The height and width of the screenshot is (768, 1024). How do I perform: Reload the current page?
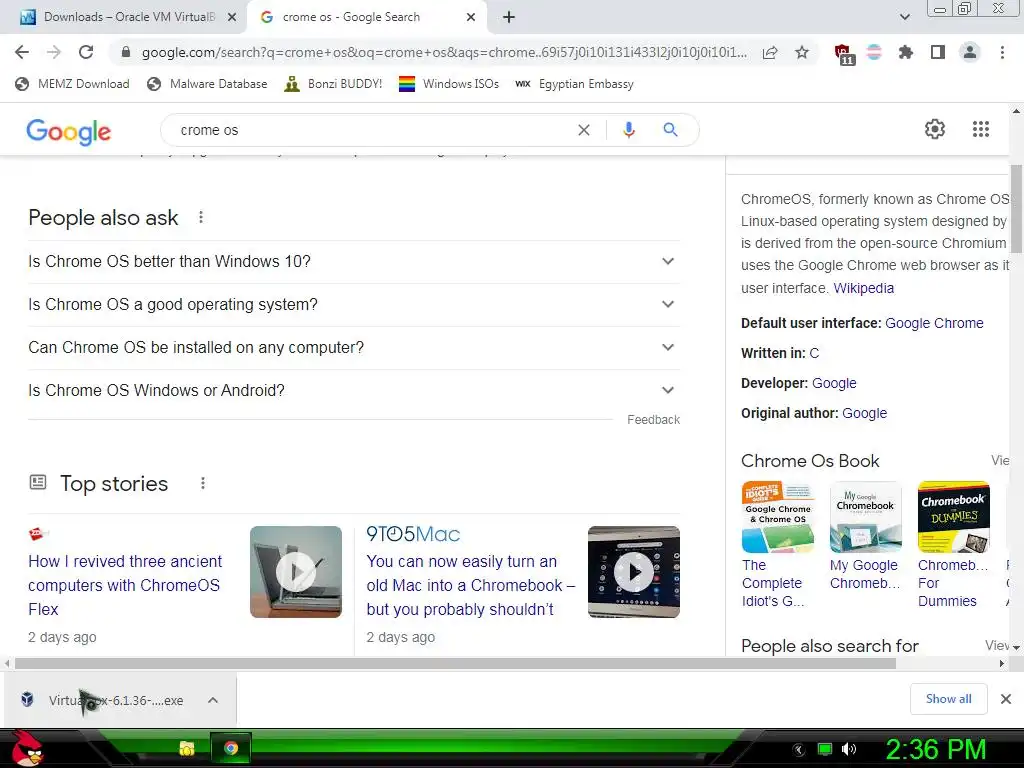(86, 52)
